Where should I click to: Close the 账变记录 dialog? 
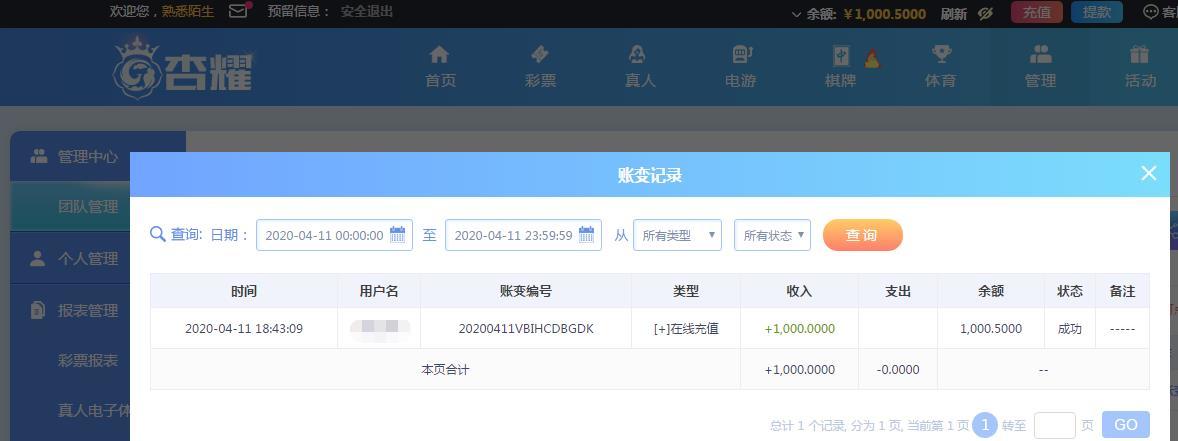coord(1148,173)
